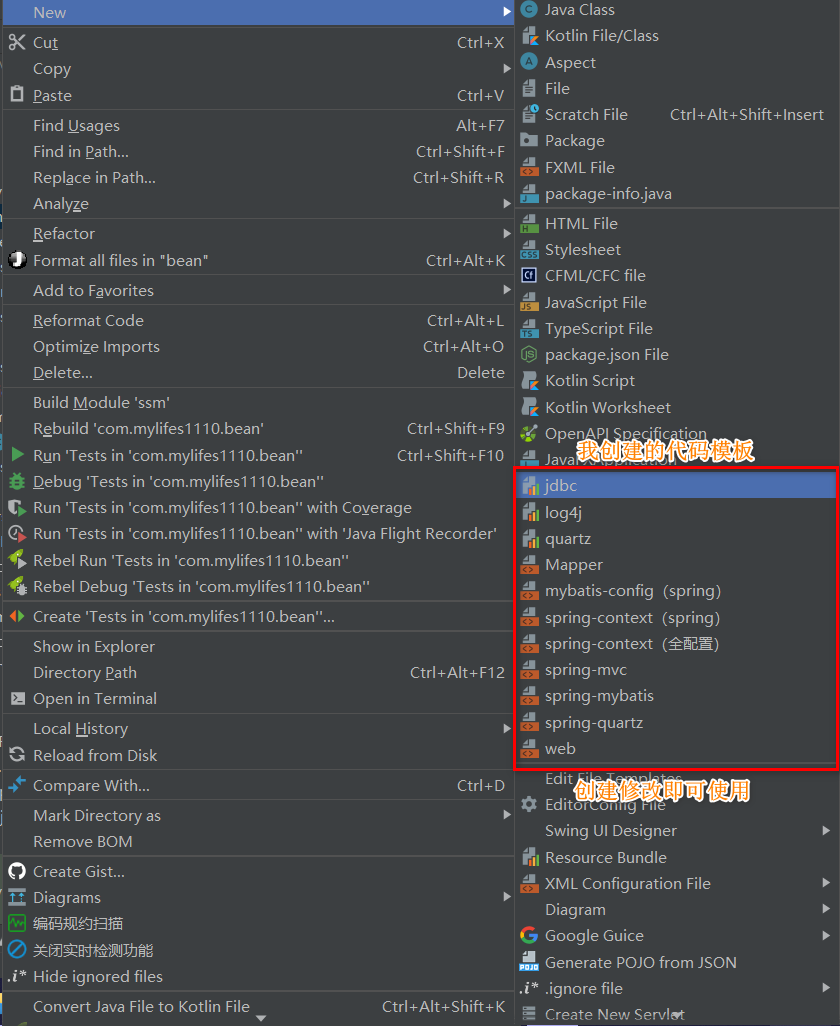Click the Stylesheet CSS icon
This screenshot has height=1026, width=840.
[x=529, y=250]
